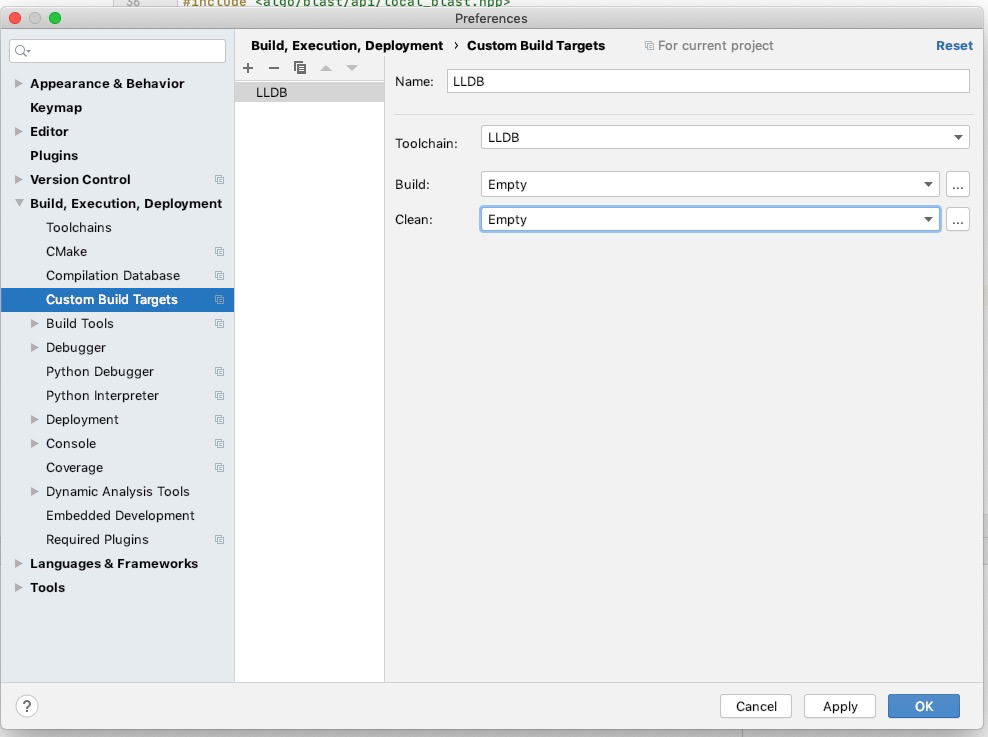Open Python Debugger settings
This screenshot has height=737, width=988.
[x=100, y=372]
